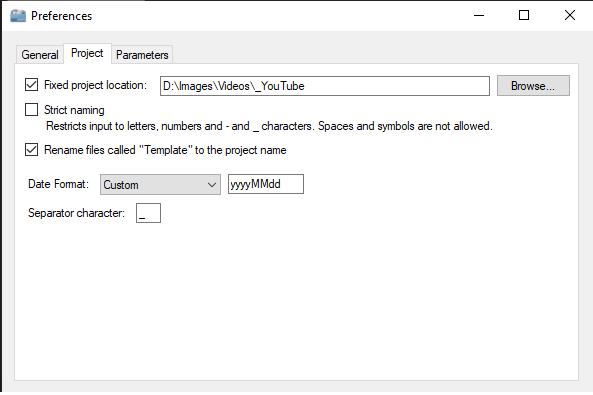593x395 pixels.
Task: Uncheck the Fixed project location checkbox
Action: 31,85
